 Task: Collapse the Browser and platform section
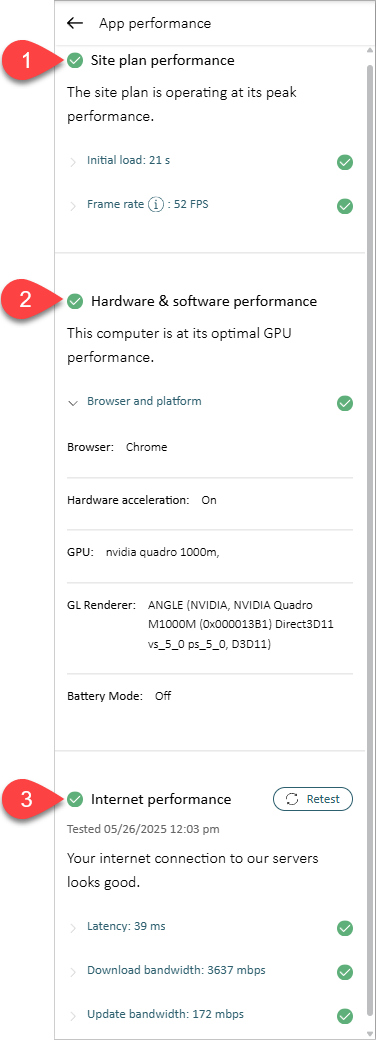73,403
